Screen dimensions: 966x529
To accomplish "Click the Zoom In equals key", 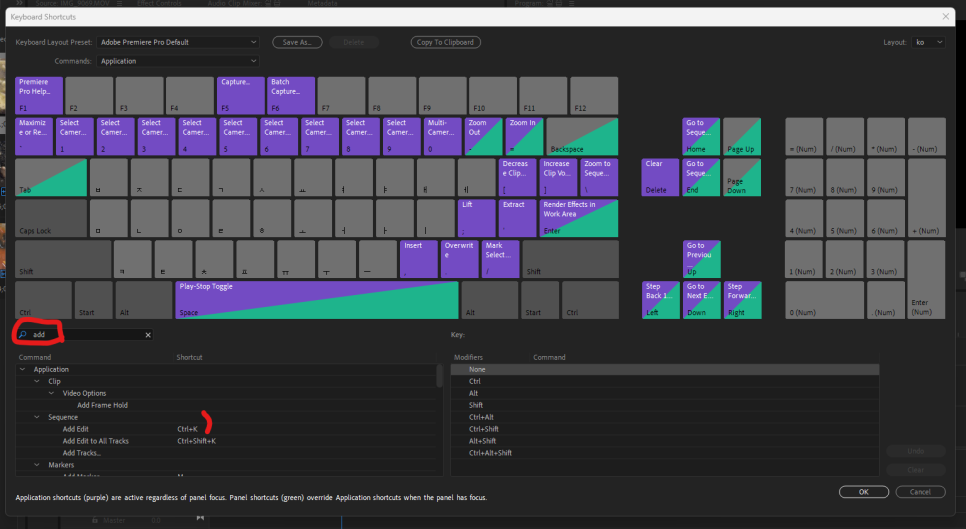I will point(524,137).
